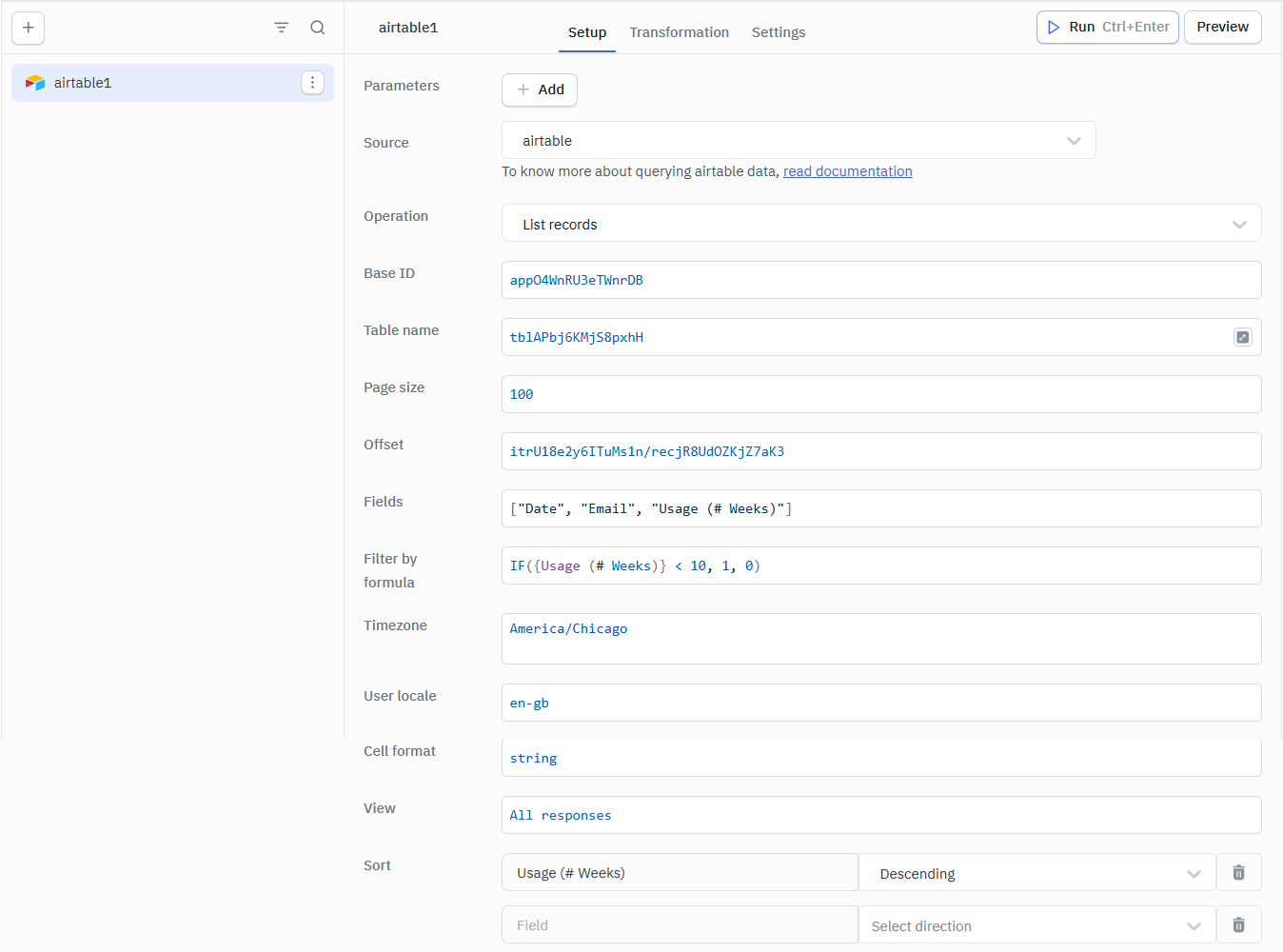Click the search icon above the query list
The width and height of the screenshot is (1283, 952).
[x=318, y=27]
